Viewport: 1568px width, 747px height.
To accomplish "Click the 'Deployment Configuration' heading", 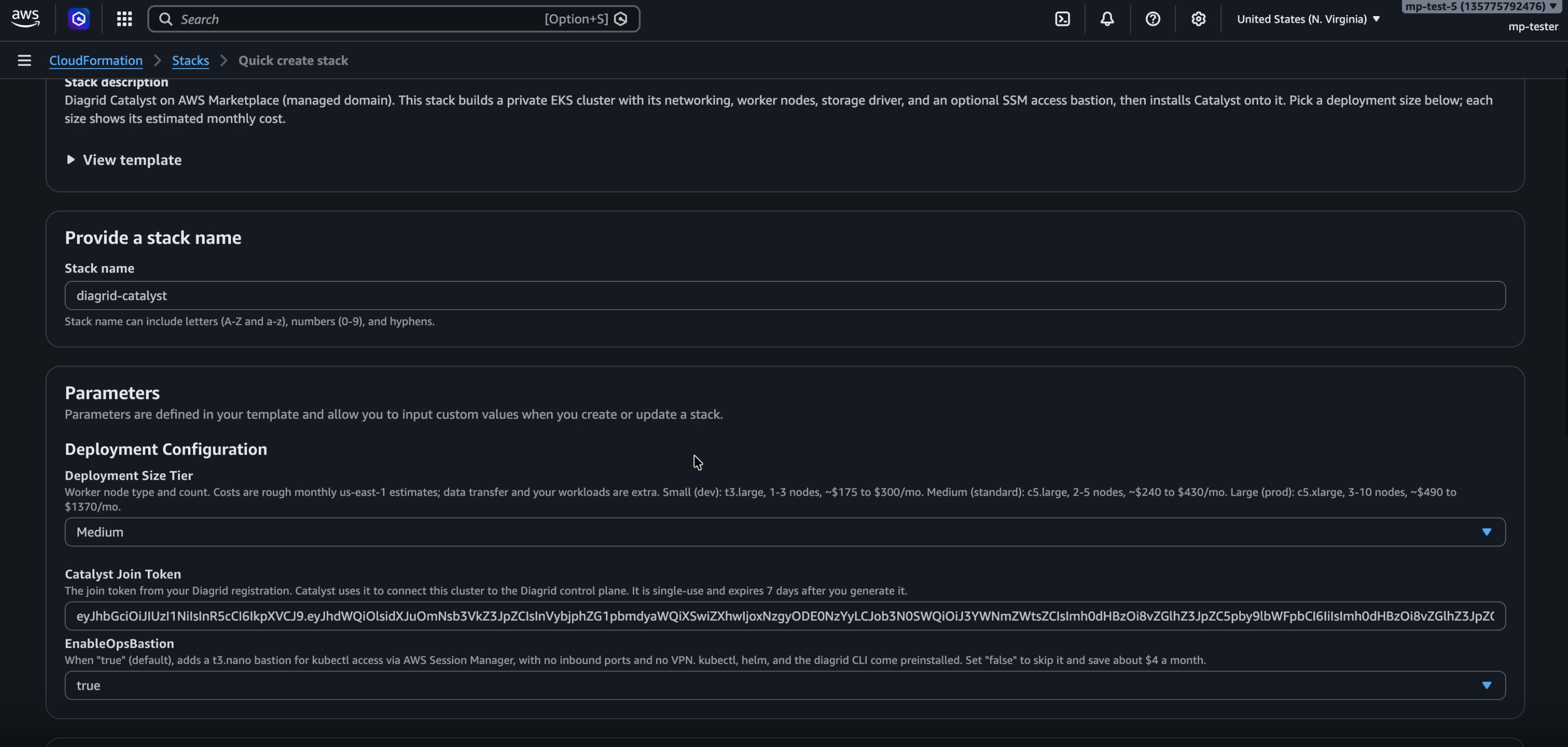I will pos(166,450).
